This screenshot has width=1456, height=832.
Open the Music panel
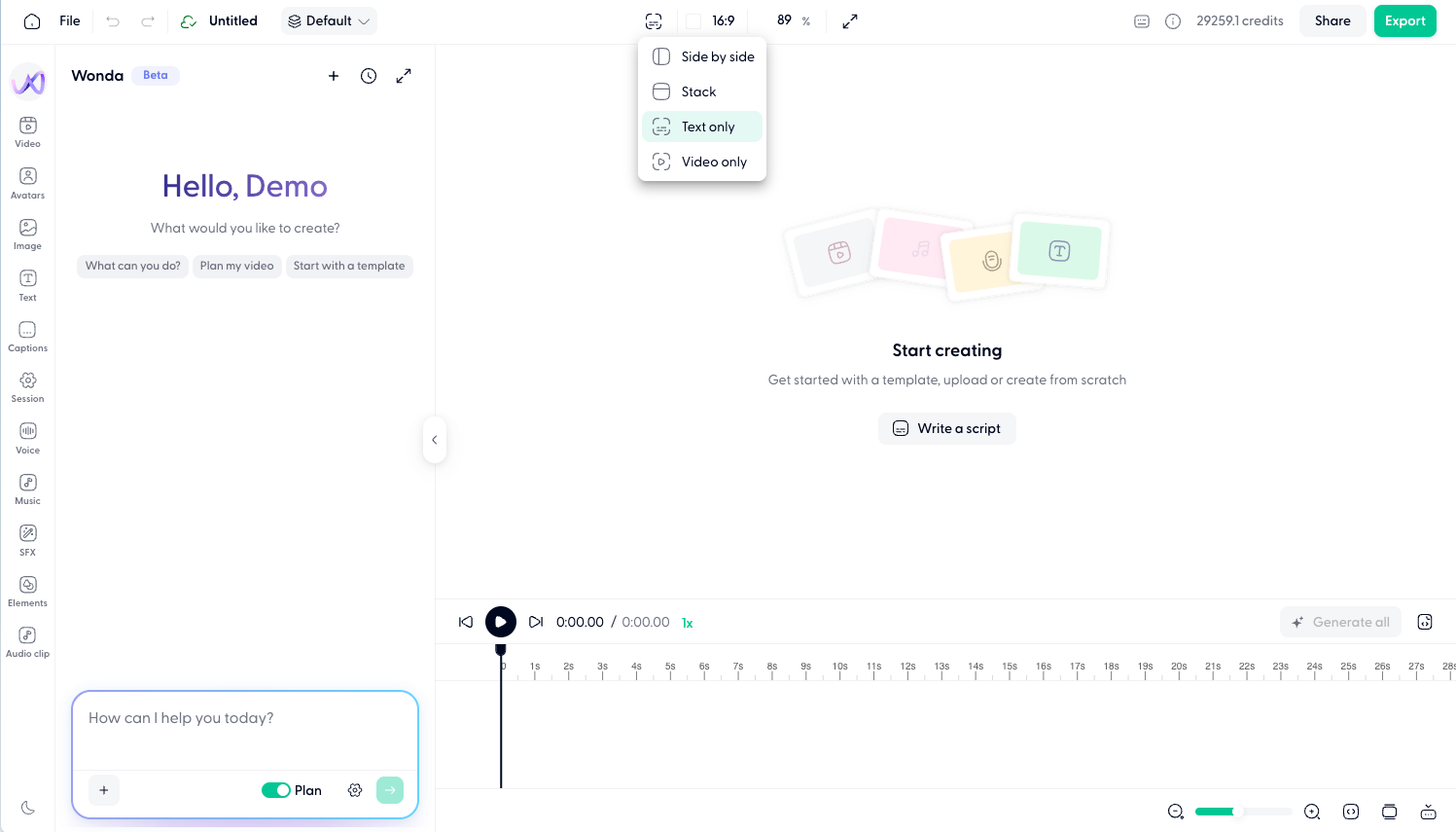28,488
